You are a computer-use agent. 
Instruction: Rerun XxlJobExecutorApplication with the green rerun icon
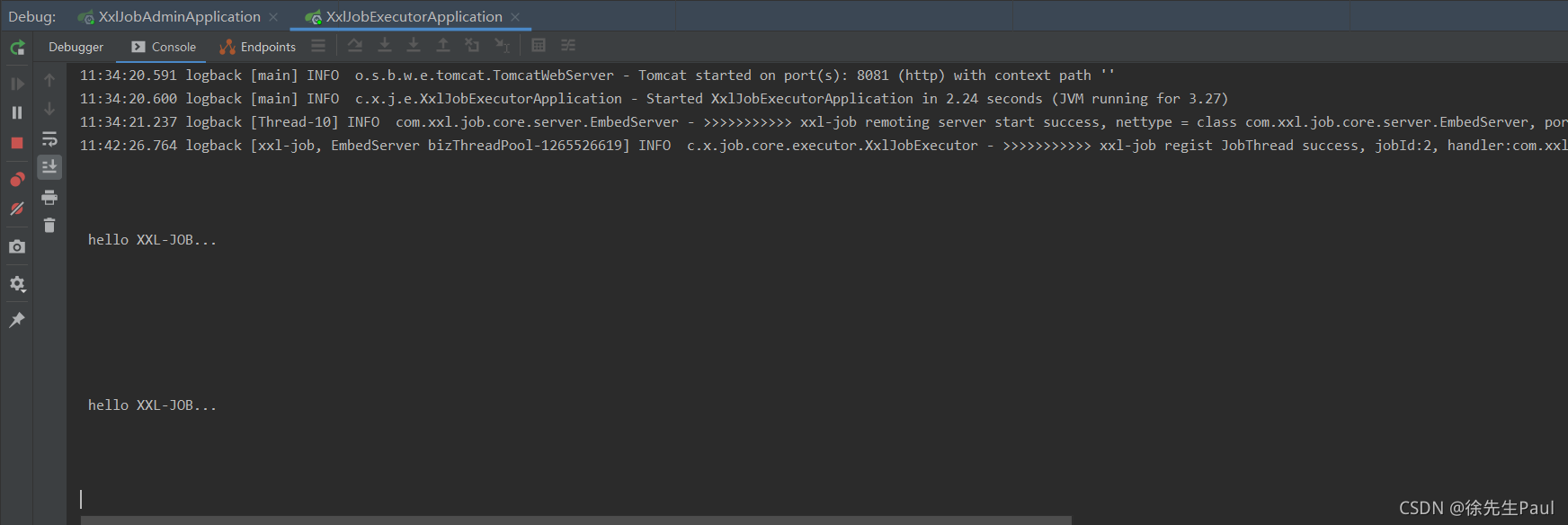[x=17, y=48]
